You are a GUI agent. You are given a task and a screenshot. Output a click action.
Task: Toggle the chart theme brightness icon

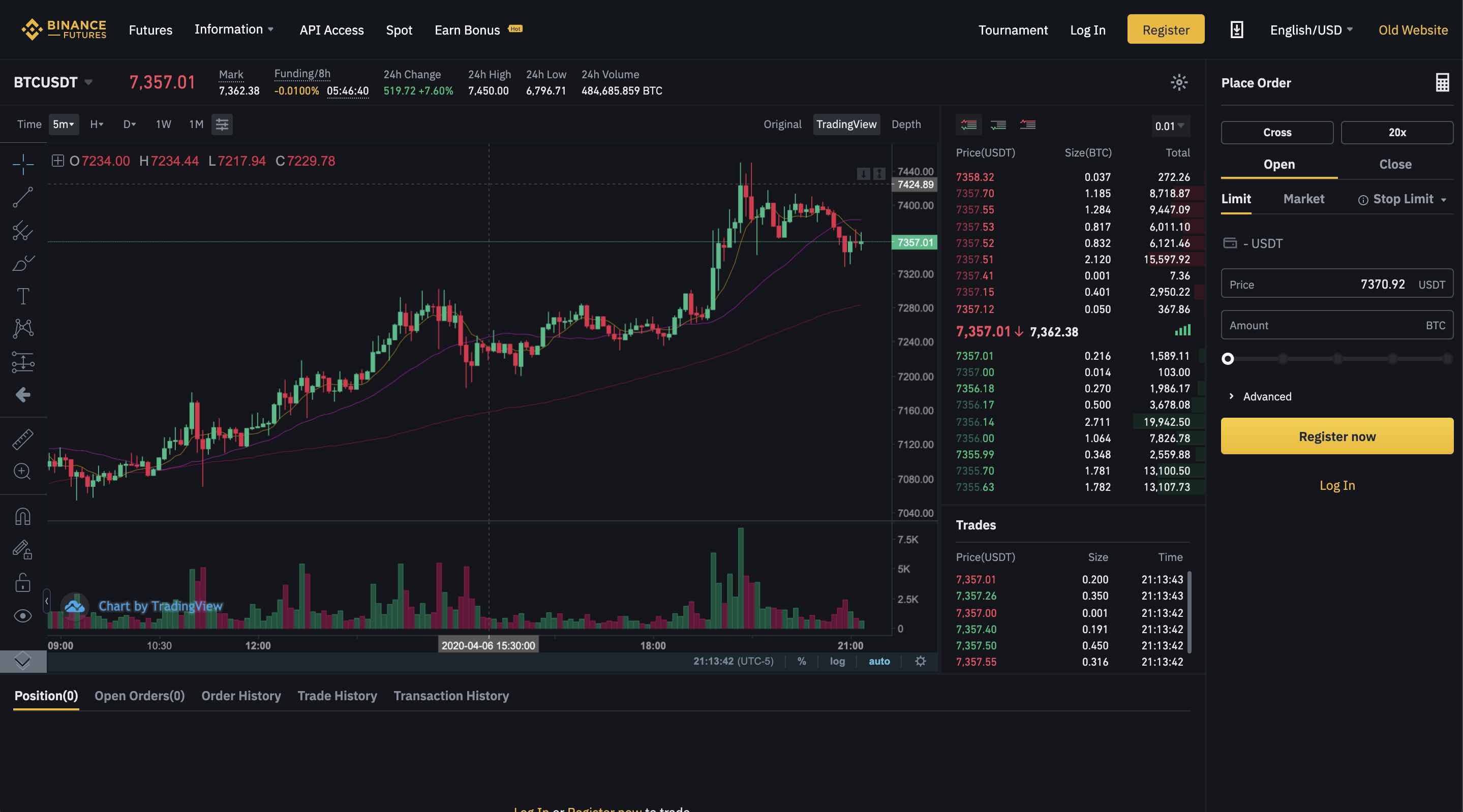click(1179, 82)
